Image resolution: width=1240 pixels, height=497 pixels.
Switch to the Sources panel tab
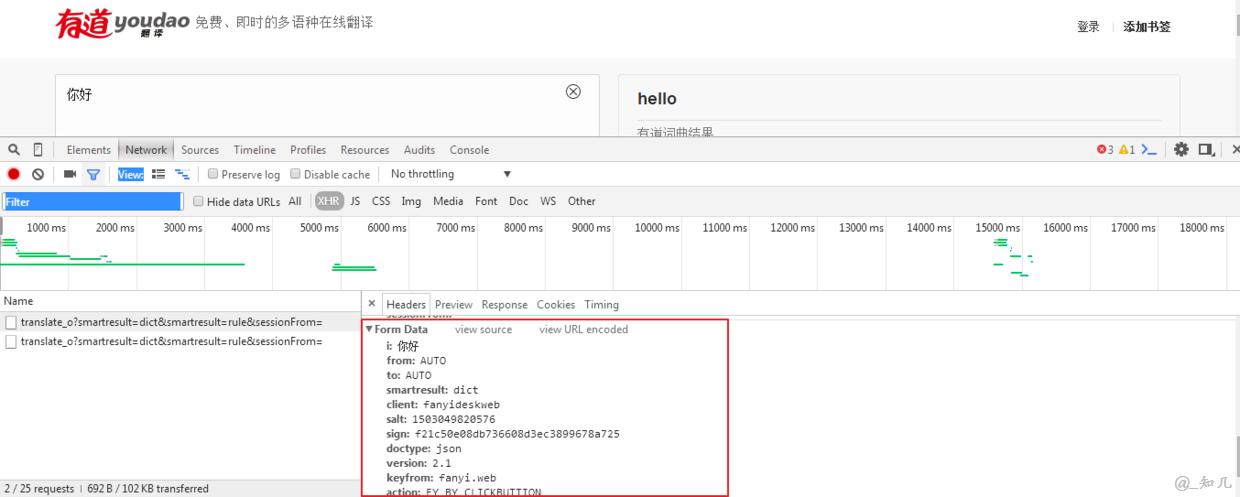[199, 150]
